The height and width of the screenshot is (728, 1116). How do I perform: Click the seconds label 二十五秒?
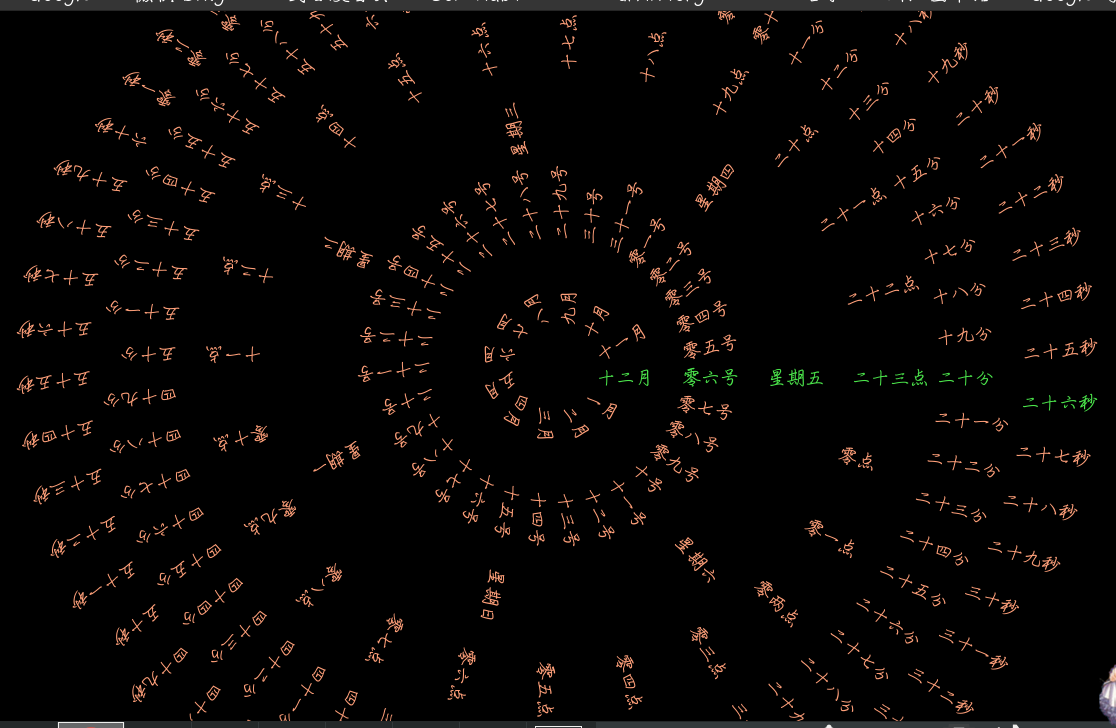pos(1060,349)
